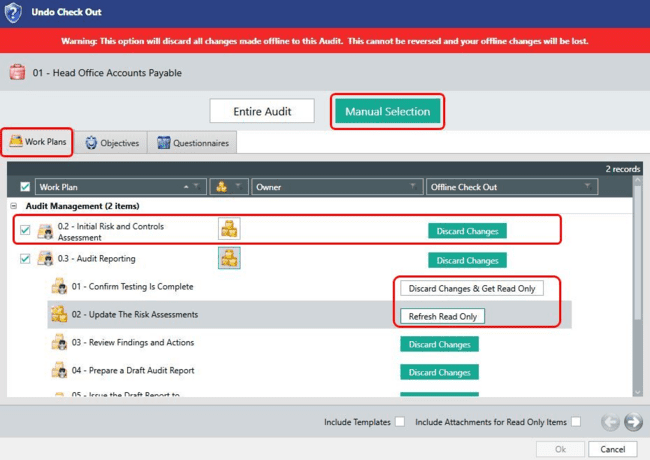Click the next arrow navigation icon
Viewport: 650px width, 460px height.
click(x=633, y=422)
